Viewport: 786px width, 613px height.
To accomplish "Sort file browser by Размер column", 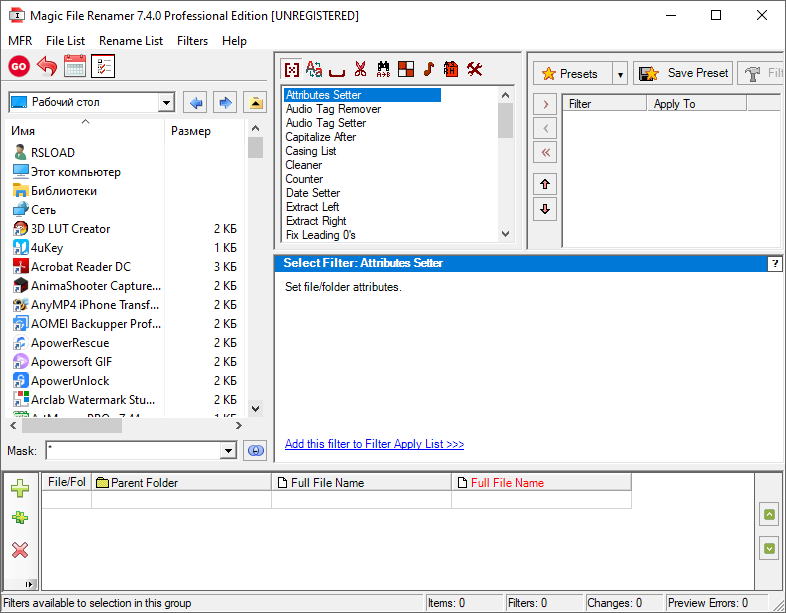I will [x=204, y=131].
